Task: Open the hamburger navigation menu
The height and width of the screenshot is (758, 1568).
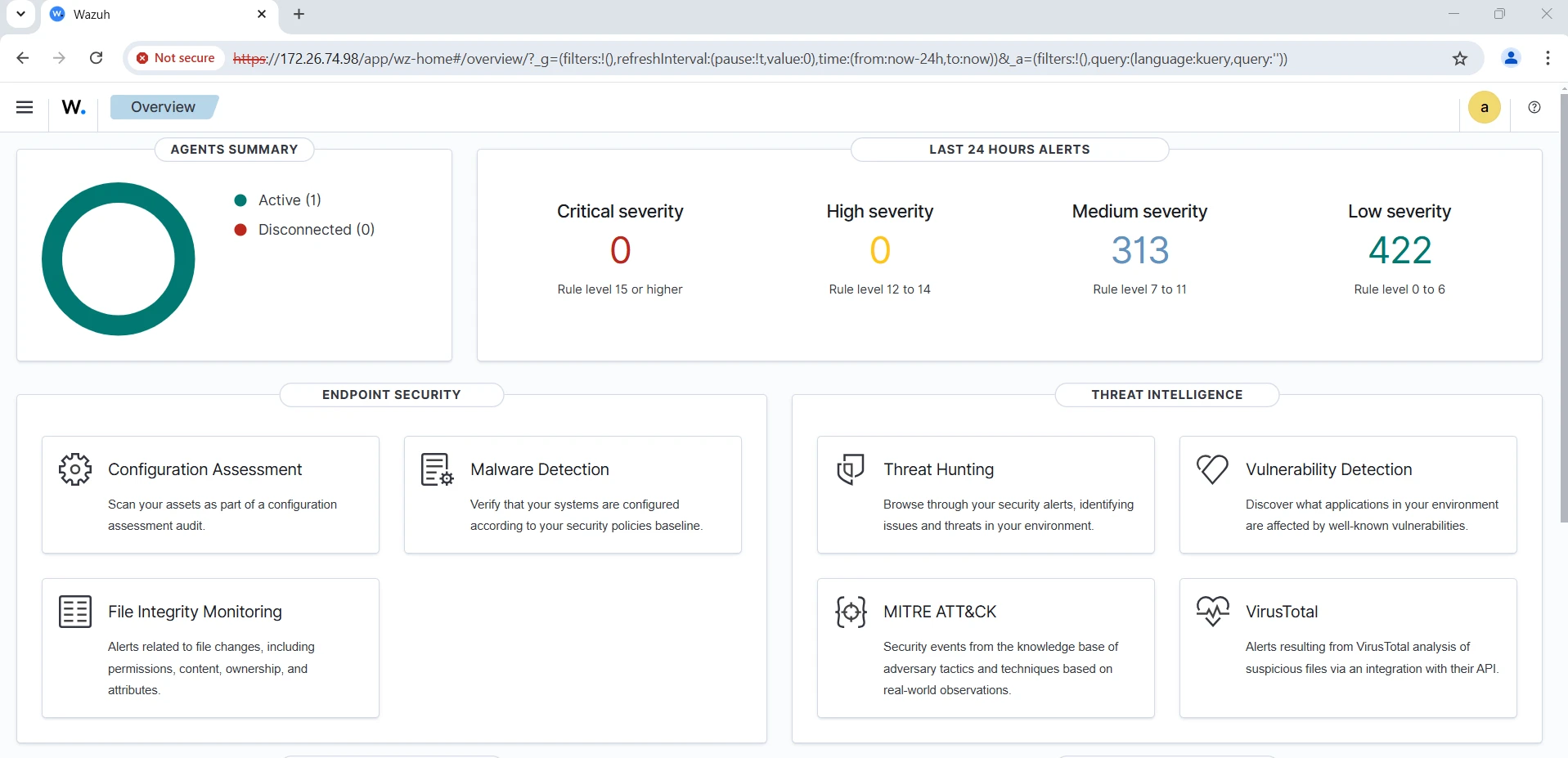Action: [x=25, y=107]
